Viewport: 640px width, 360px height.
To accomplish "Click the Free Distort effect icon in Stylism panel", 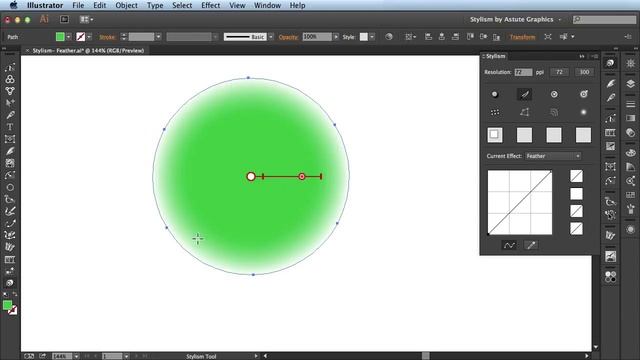I will [x=524, y=112].
